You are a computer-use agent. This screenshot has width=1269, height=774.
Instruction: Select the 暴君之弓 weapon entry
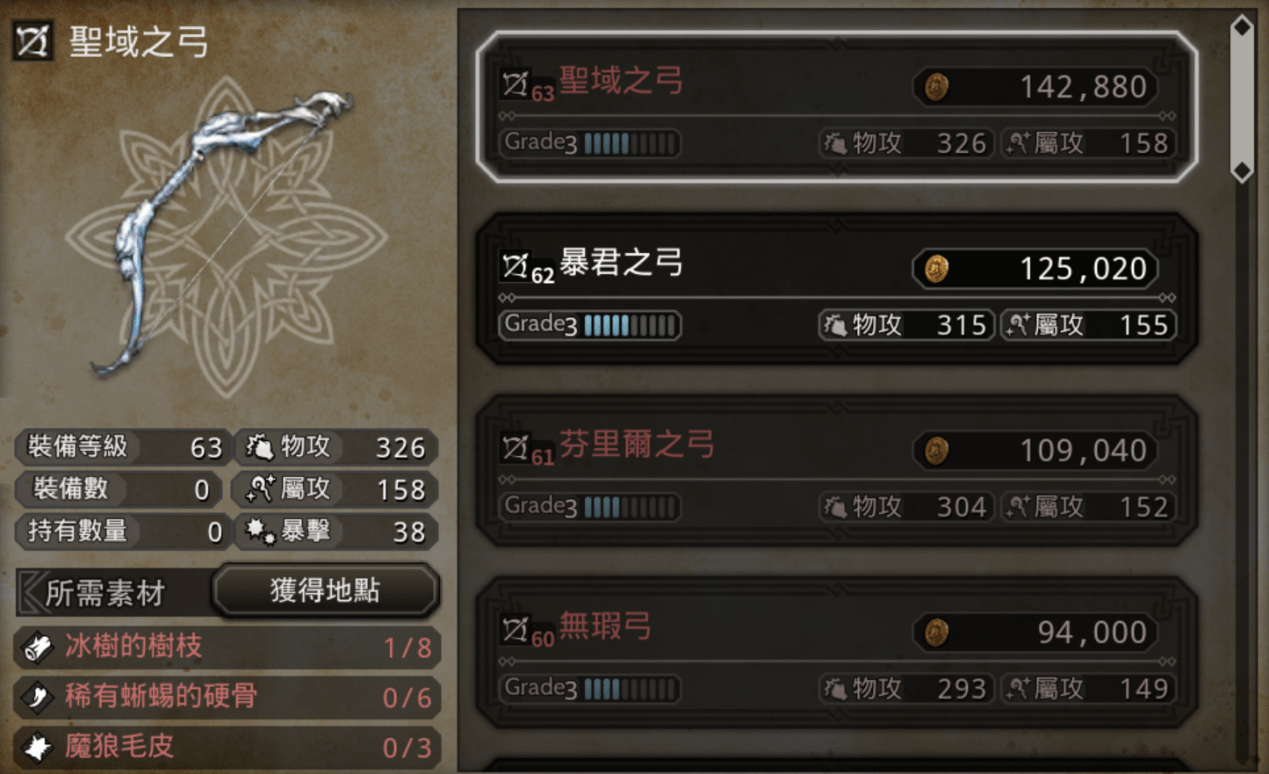pos(835,289)
